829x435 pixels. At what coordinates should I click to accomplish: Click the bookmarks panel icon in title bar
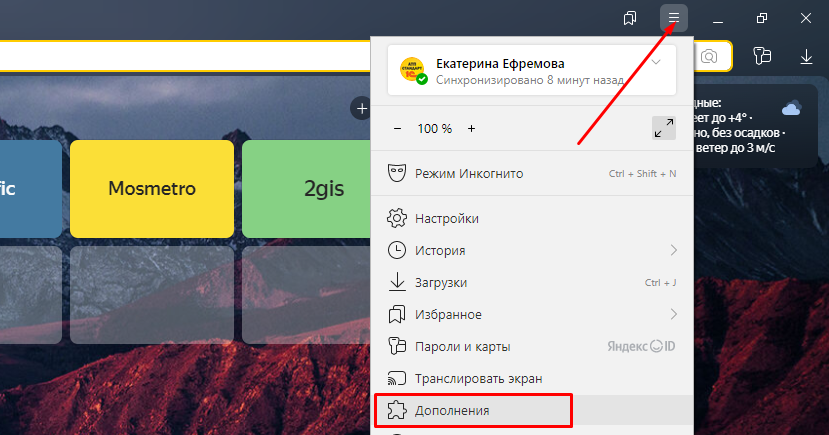630,18
